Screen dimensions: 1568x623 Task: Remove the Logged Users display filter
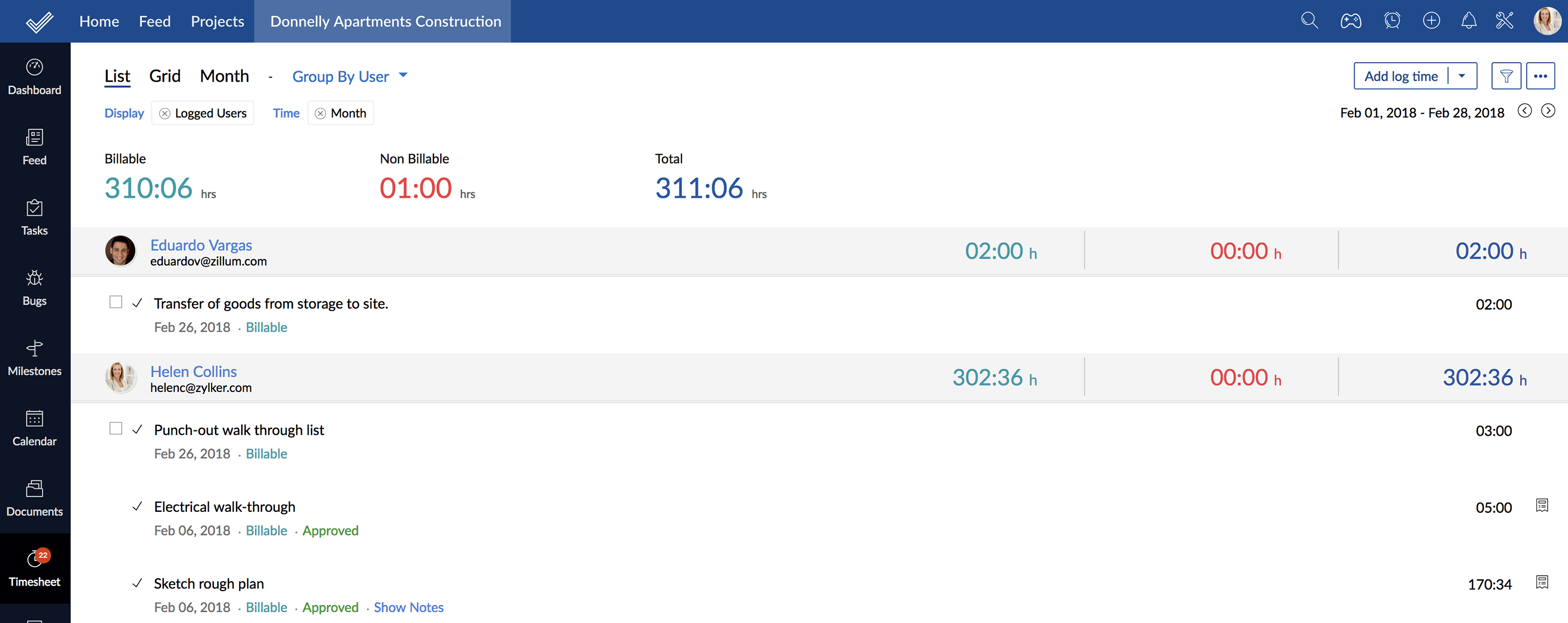pyautogui.click(x=165, y=114)
